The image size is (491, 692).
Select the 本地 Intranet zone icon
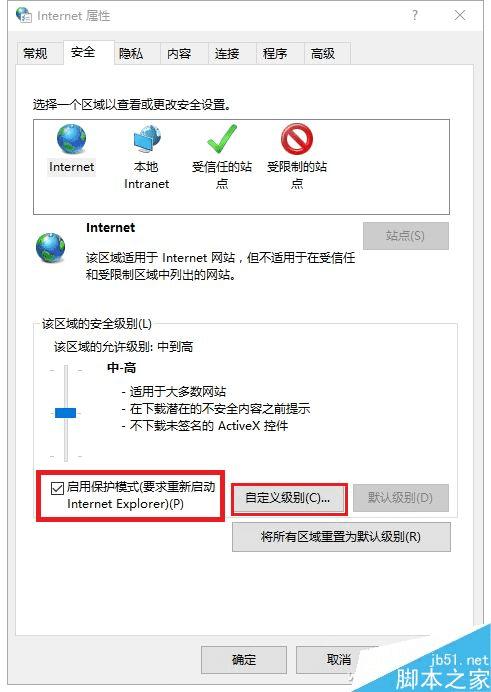(147, 139)
